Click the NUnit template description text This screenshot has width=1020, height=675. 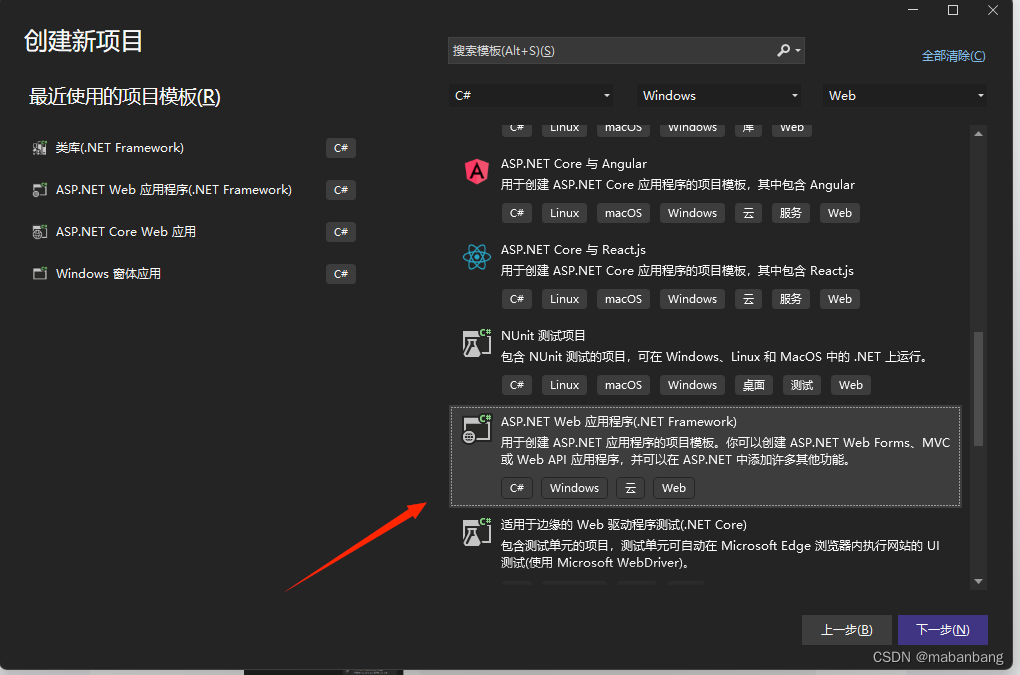pyautogui.click(x=716, y=356)
